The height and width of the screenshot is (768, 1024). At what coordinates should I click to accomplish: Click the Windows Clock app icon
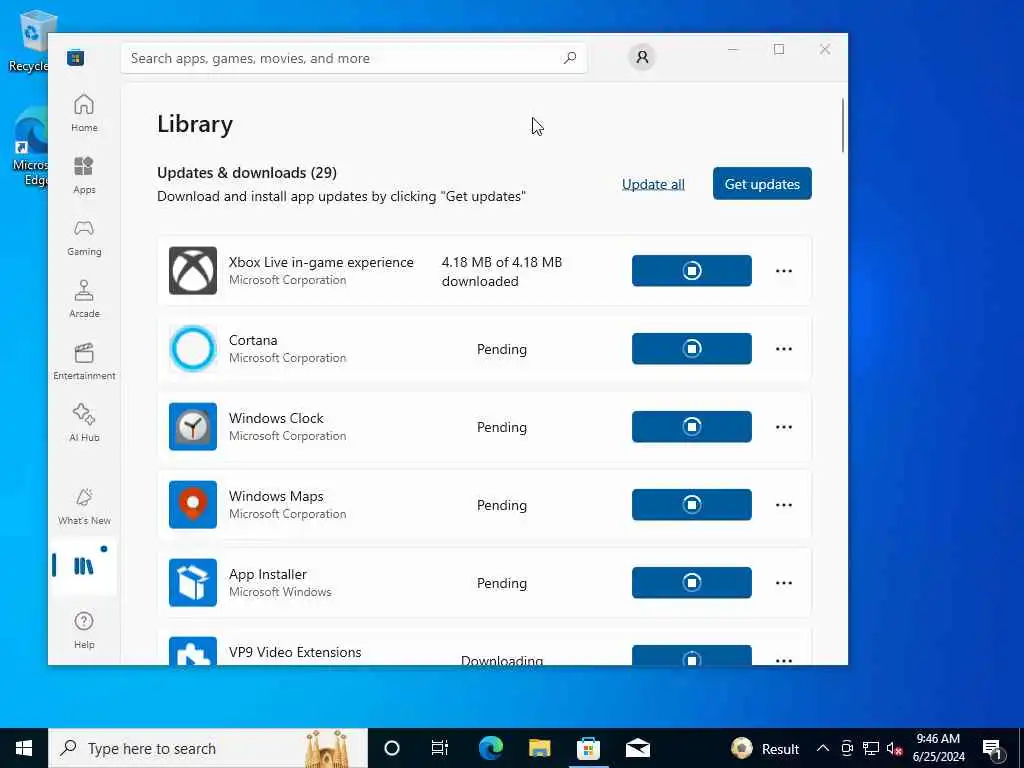193,426
